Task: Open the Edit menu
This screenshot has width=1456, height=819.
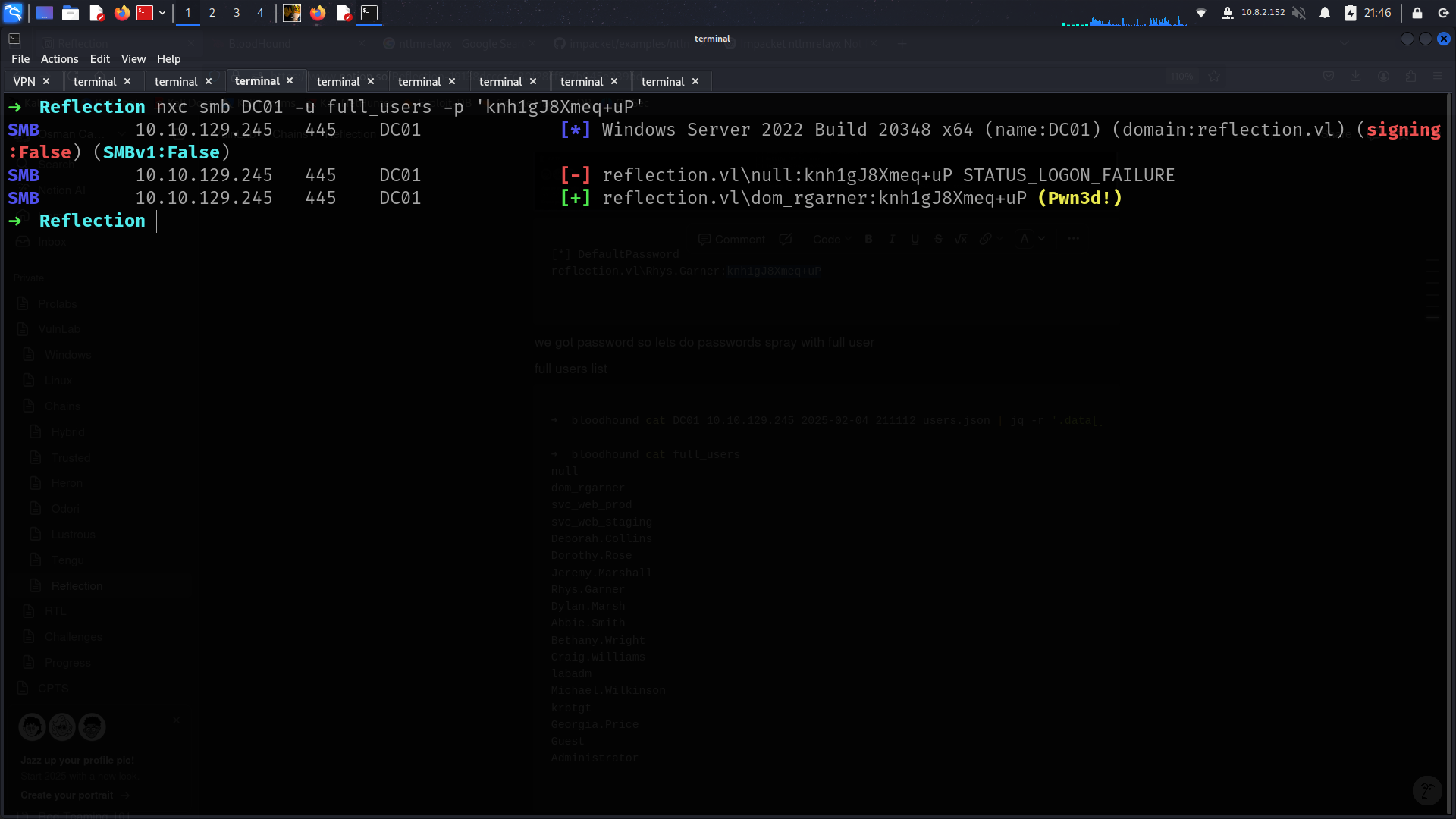Action: tap(99, 59)
